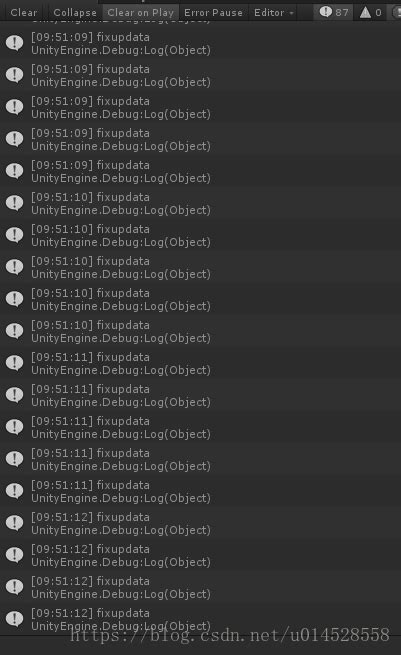Select the third 09:51:10 fixupdata log entry
This screenshot has height=655, width=401.
pos(200,267)
